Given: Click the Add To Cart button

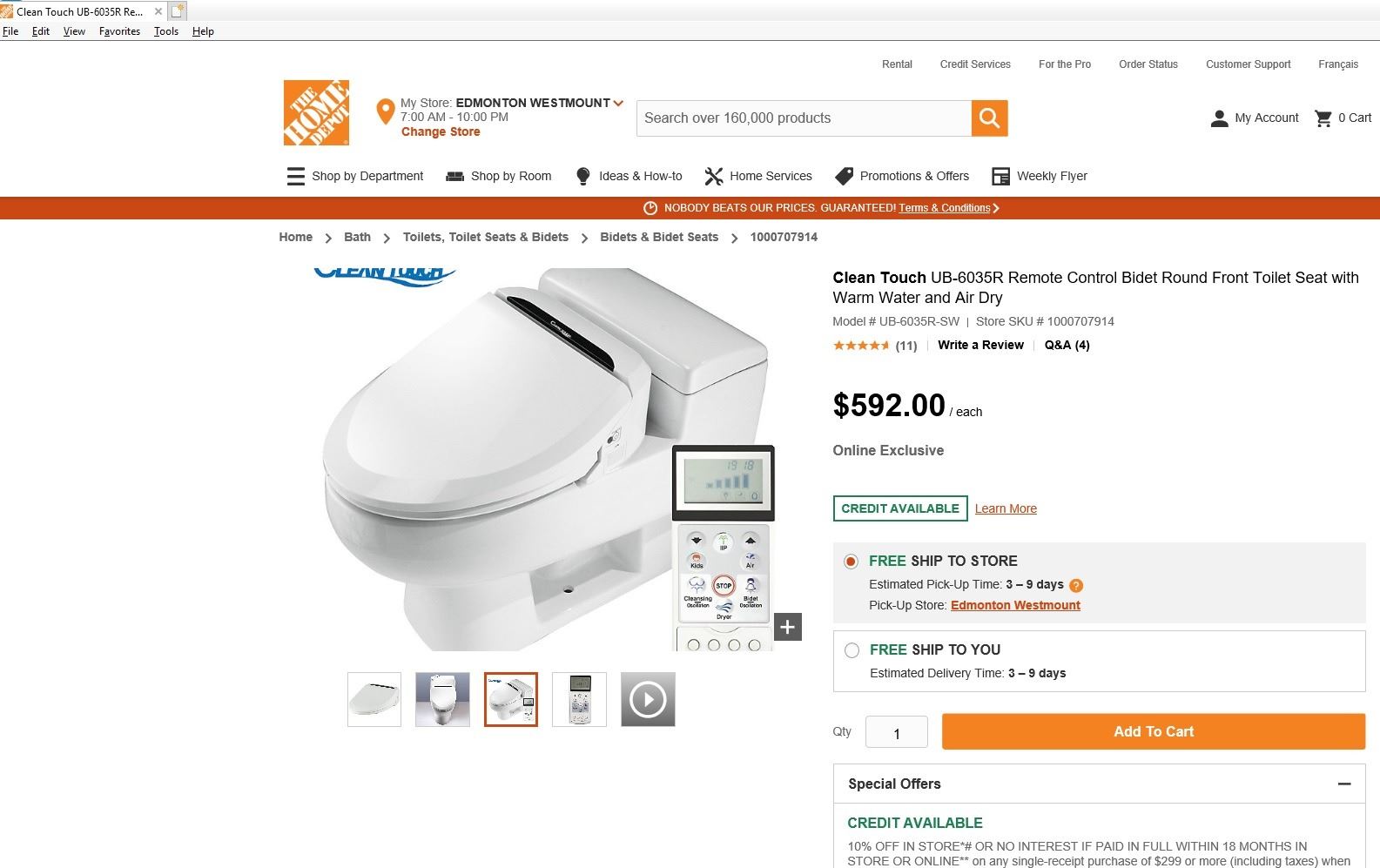Looking at the screenshot, I should [1154, 731].
